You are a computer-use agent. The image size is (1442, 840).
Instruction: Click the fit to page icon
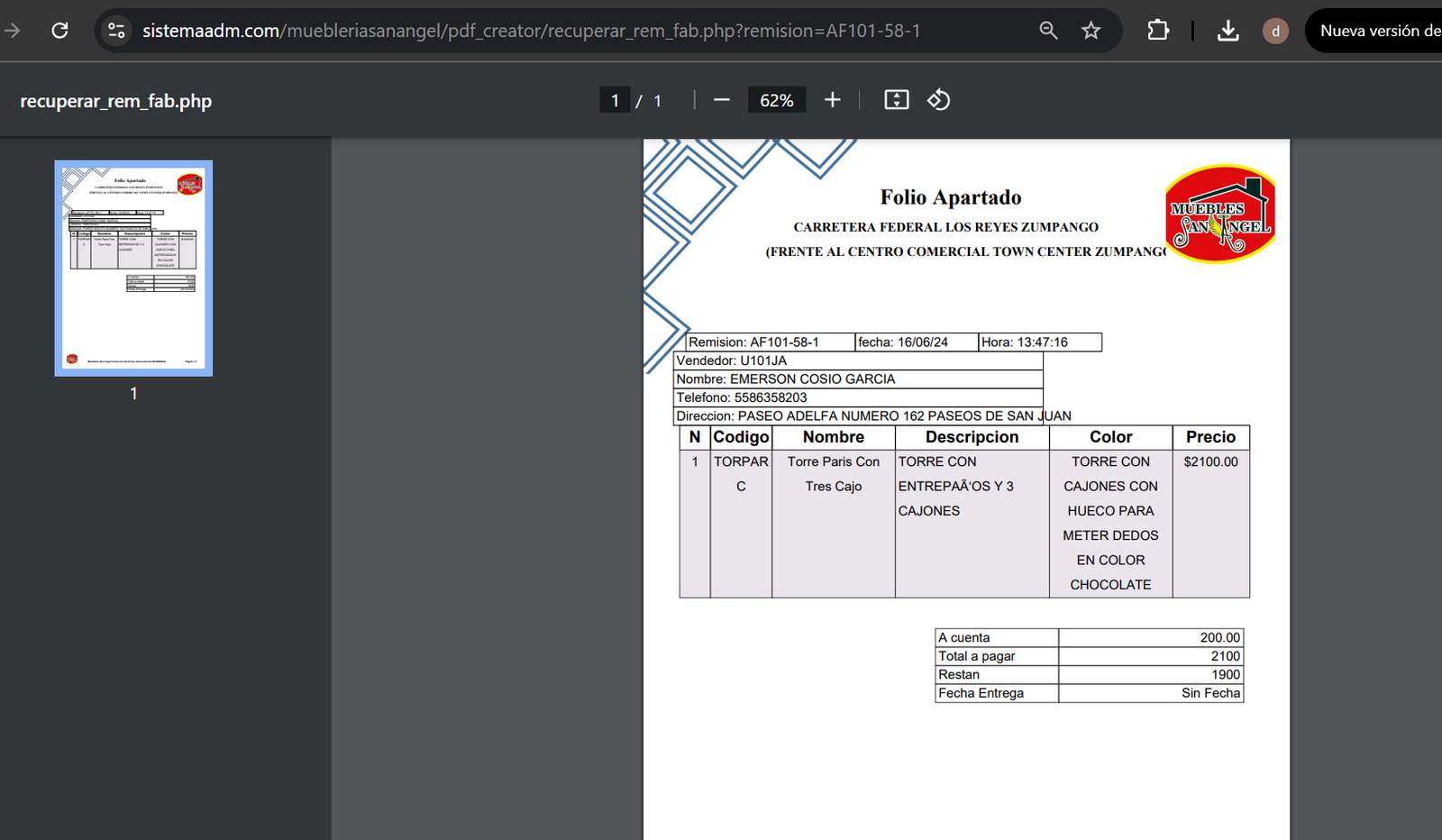point(896,100)
